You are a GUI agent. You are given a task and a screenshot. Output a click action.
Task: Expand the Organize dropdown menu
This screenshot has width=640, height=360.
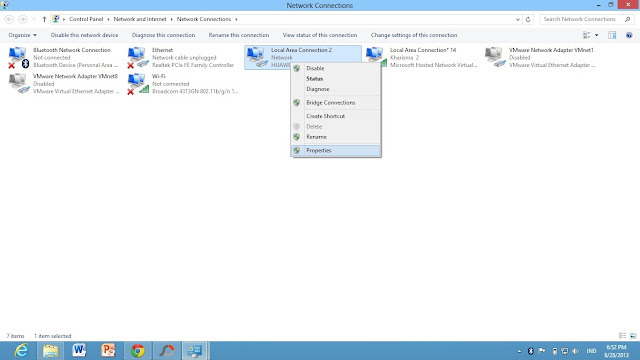tap(22, 35)
